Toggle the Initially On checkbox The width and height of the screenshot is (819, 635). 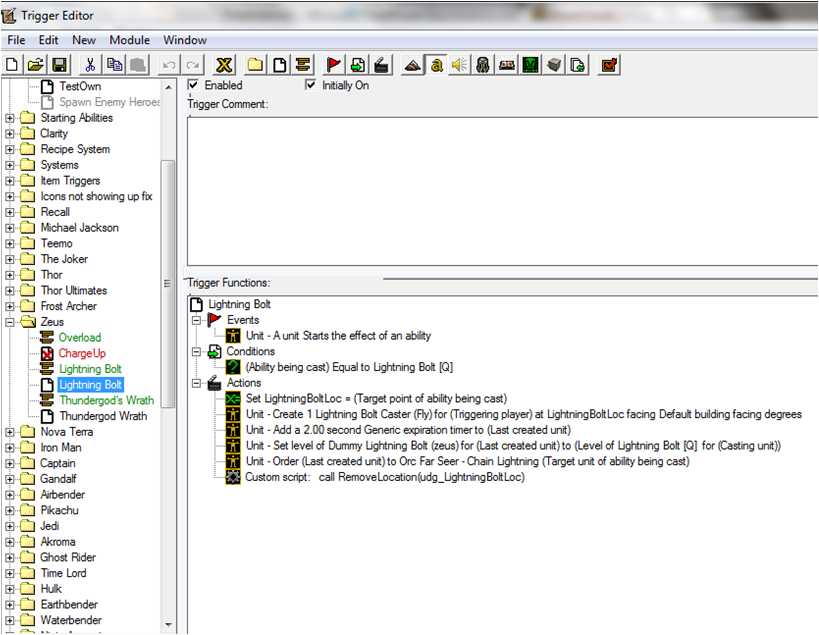pyautogui.click(x=311, y=85)
